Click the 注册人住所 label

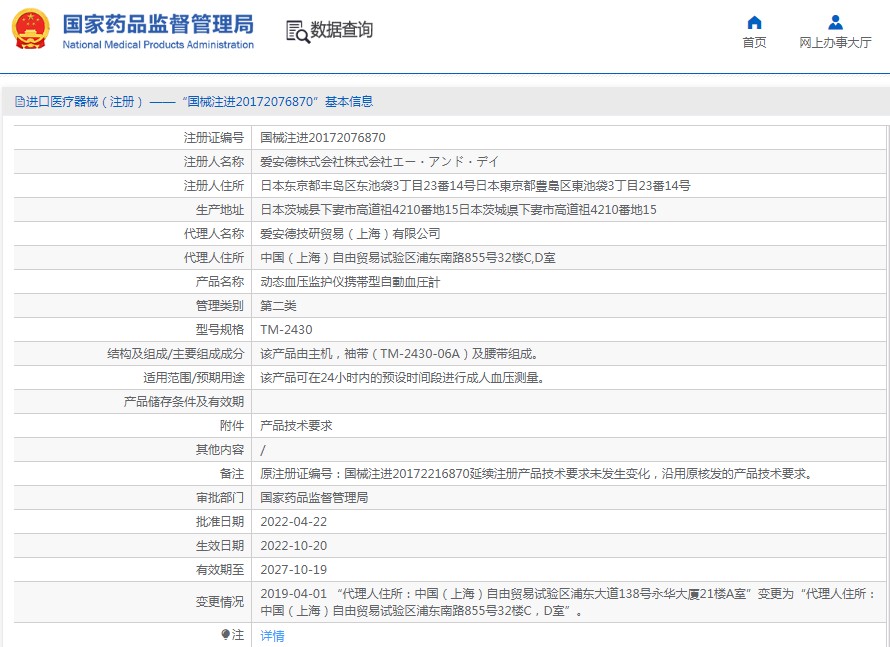pyautogui.click(x=213, y=186)
